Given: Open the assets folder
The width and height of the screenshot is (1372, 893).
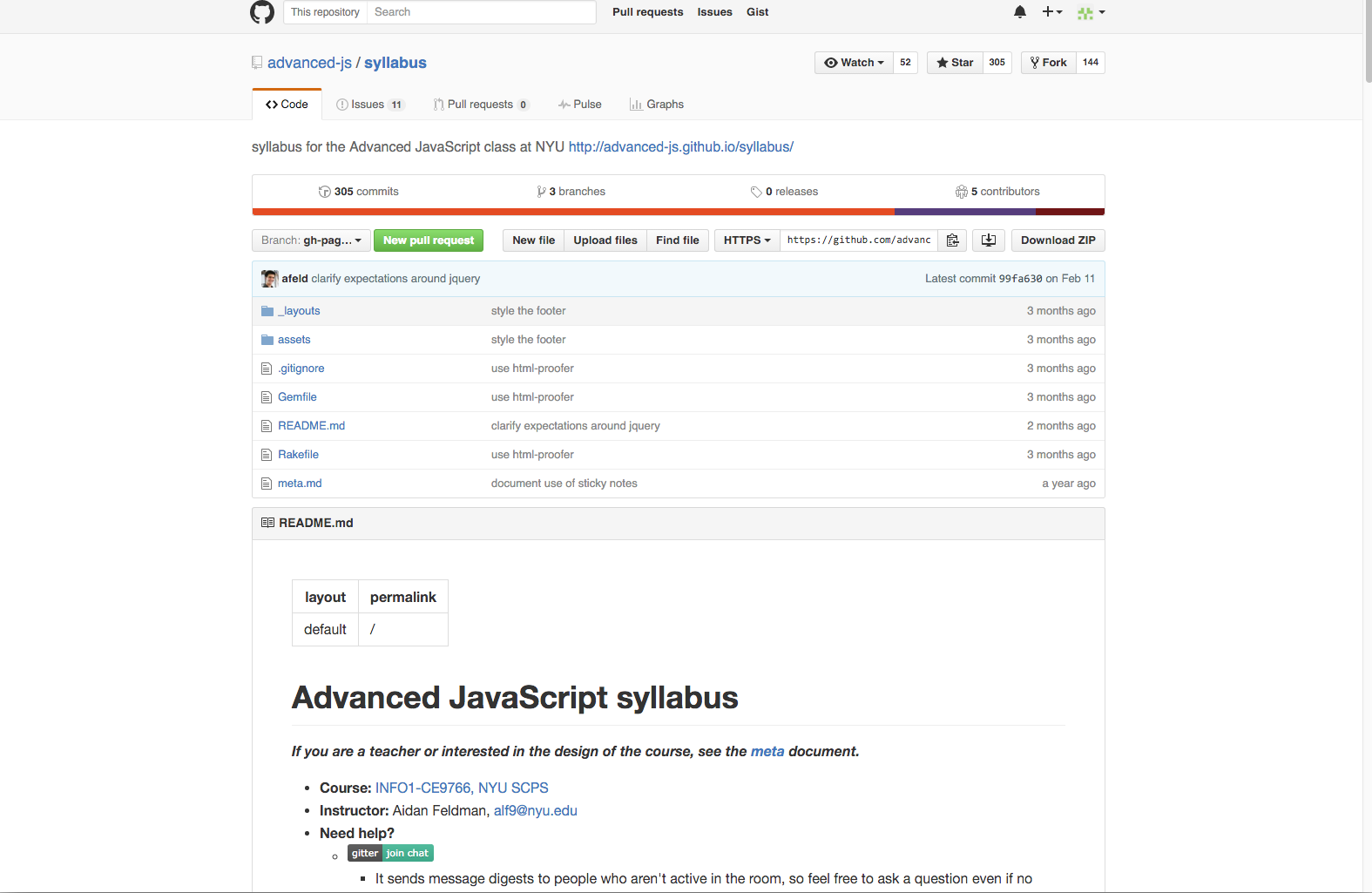Looking at the screenshot, I should (294, 340).
